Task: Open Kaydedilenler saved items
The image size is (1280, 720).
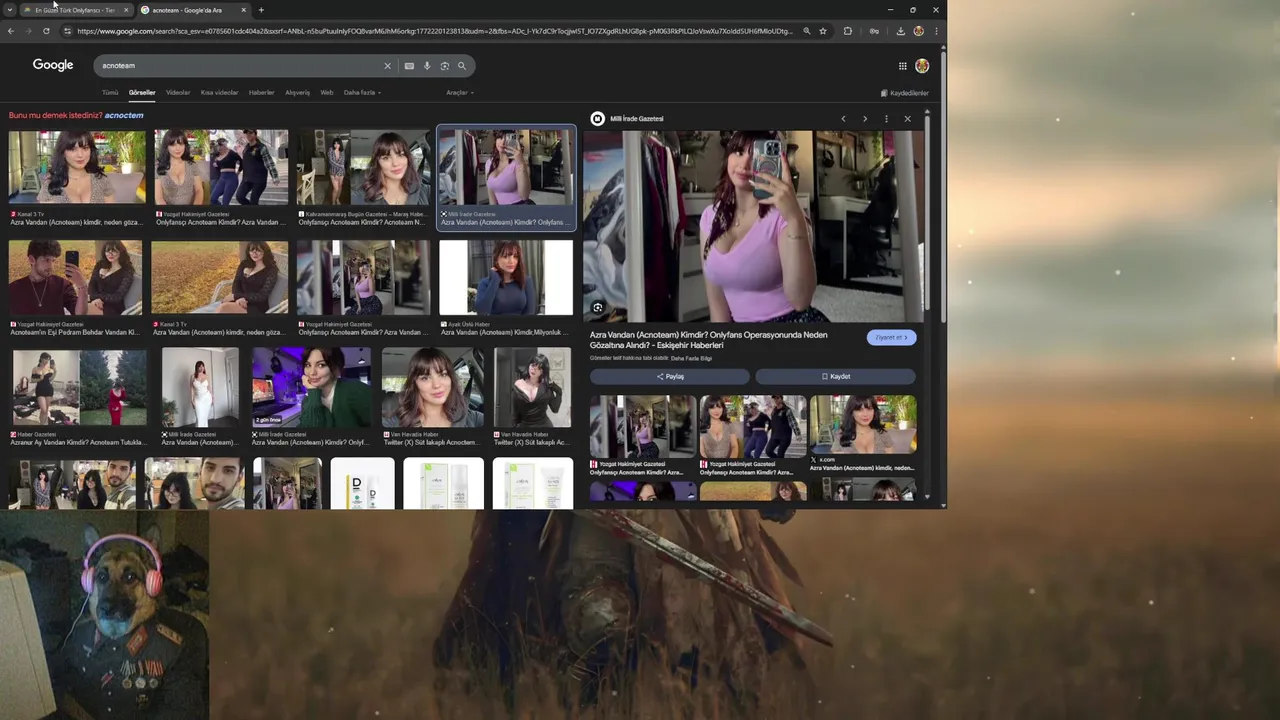Action: [x=905, y=93]
